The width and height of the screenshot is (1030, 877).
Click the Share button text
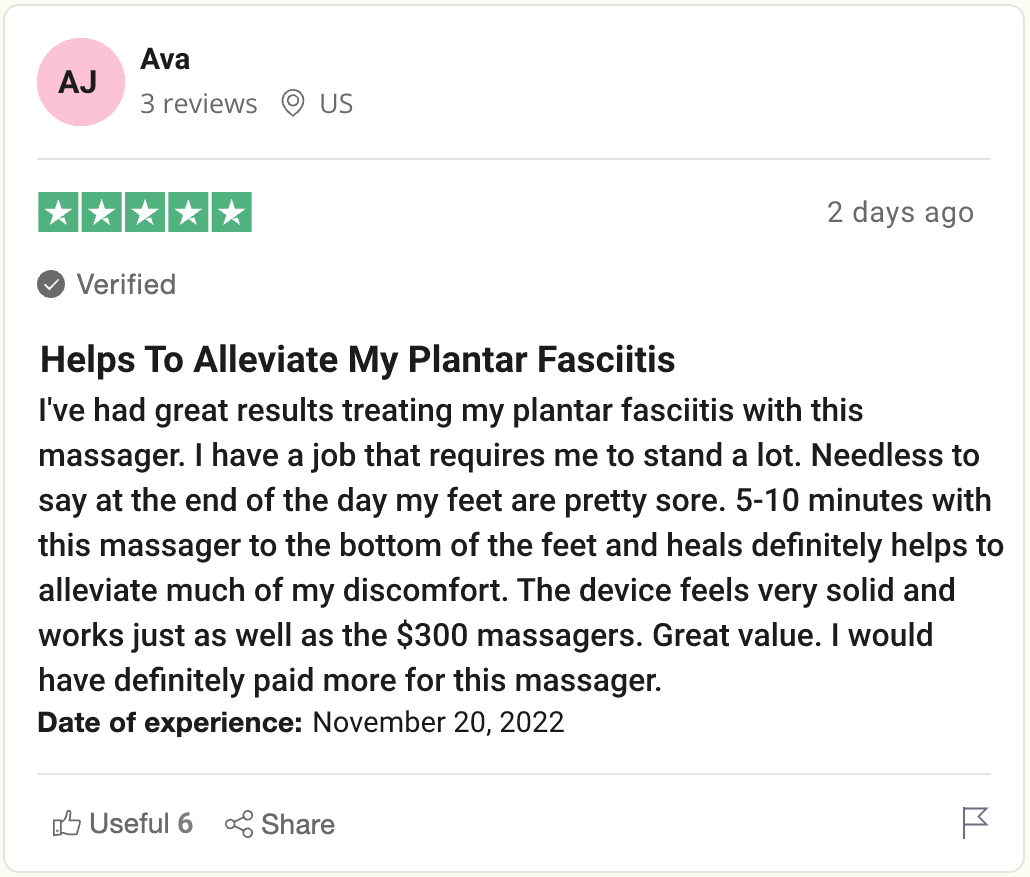click(x=298, y=824)
